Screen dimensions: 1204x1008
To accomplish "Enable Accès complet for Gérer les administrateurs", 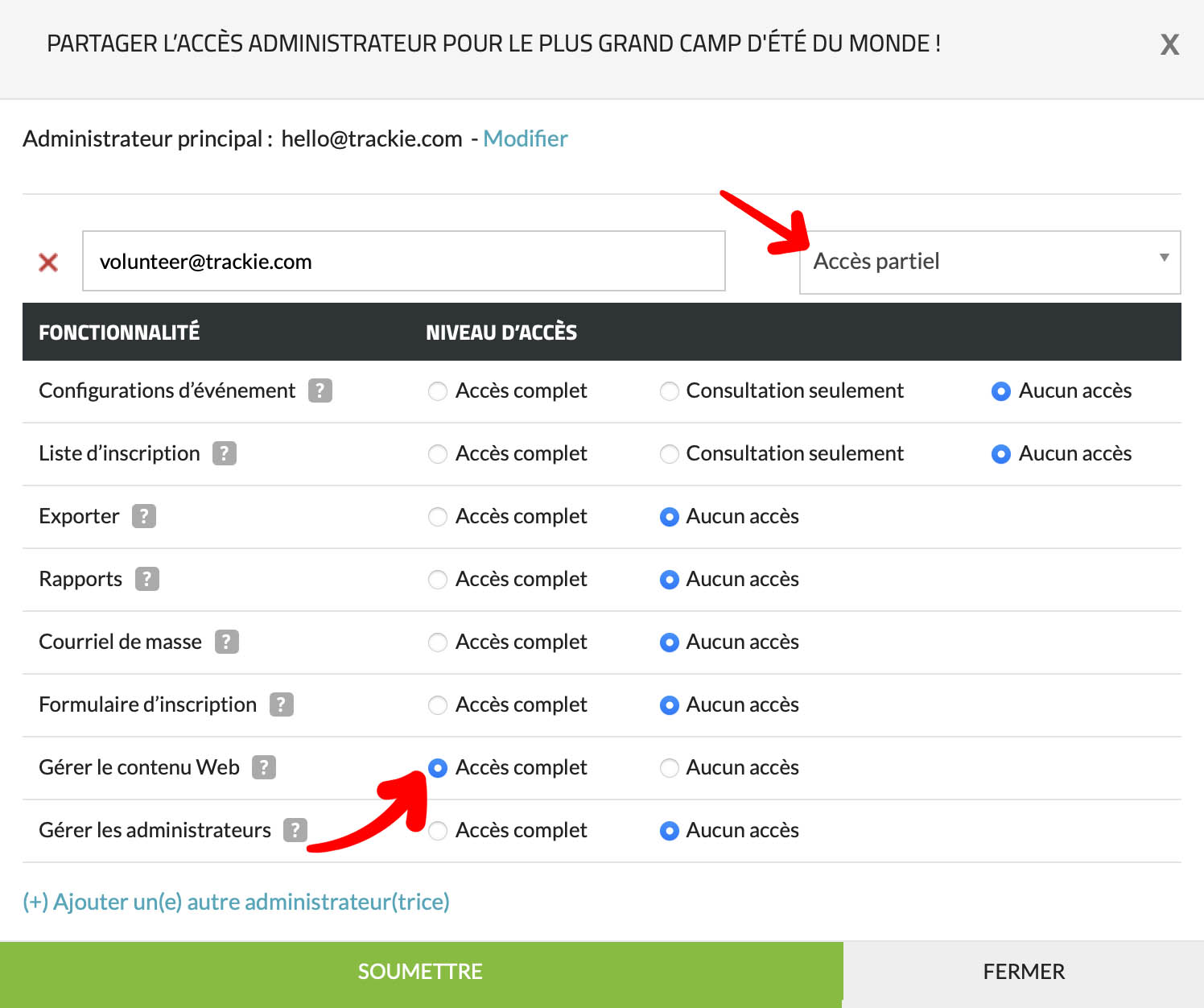I will coord(438,831).
